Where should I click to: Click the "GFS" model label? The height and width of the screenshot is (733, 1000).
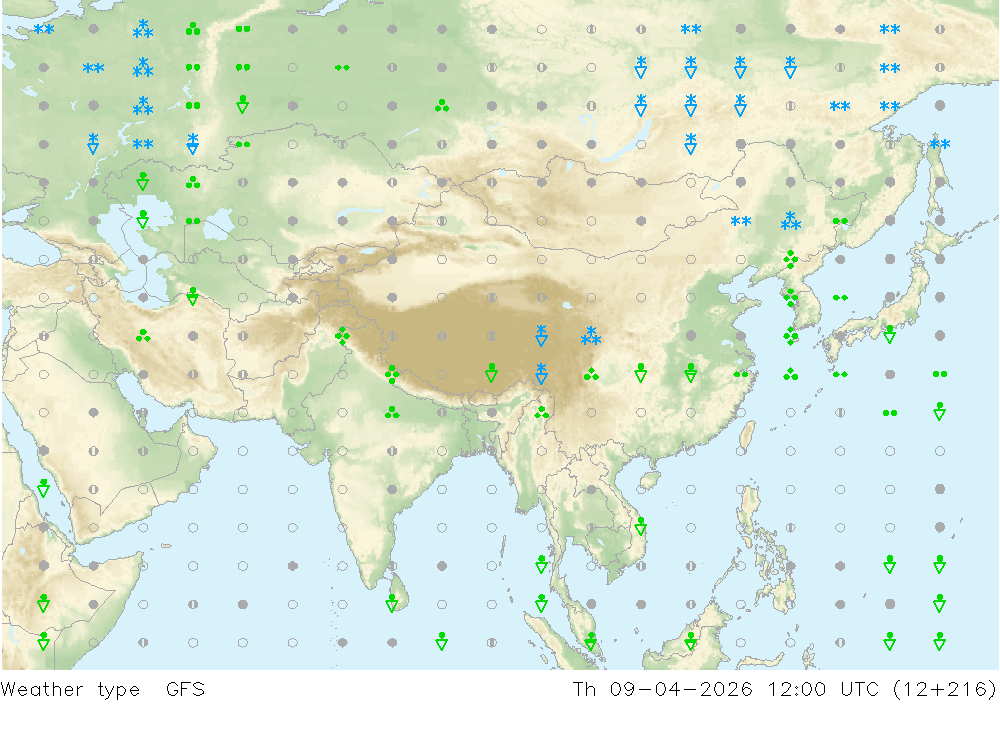186,690
